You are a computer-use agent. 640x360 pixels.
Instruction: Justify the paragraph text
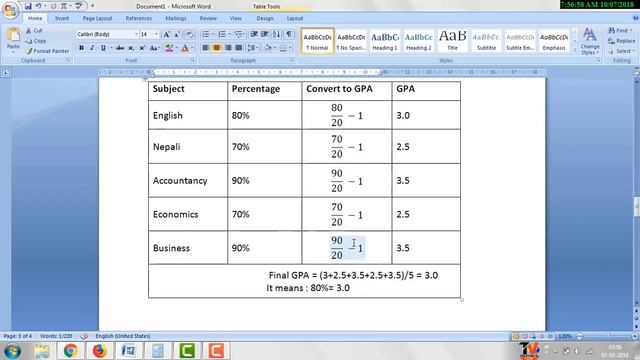pos(239,48)
